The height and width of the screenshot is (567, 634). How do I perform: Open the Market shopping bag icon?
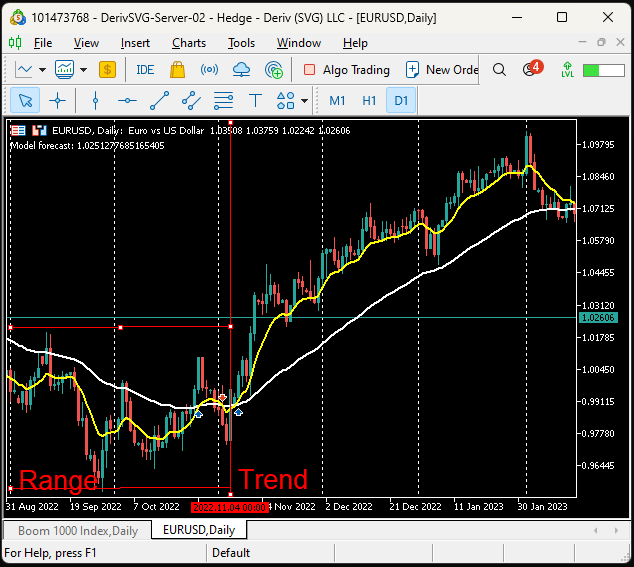tap(177, 70)
